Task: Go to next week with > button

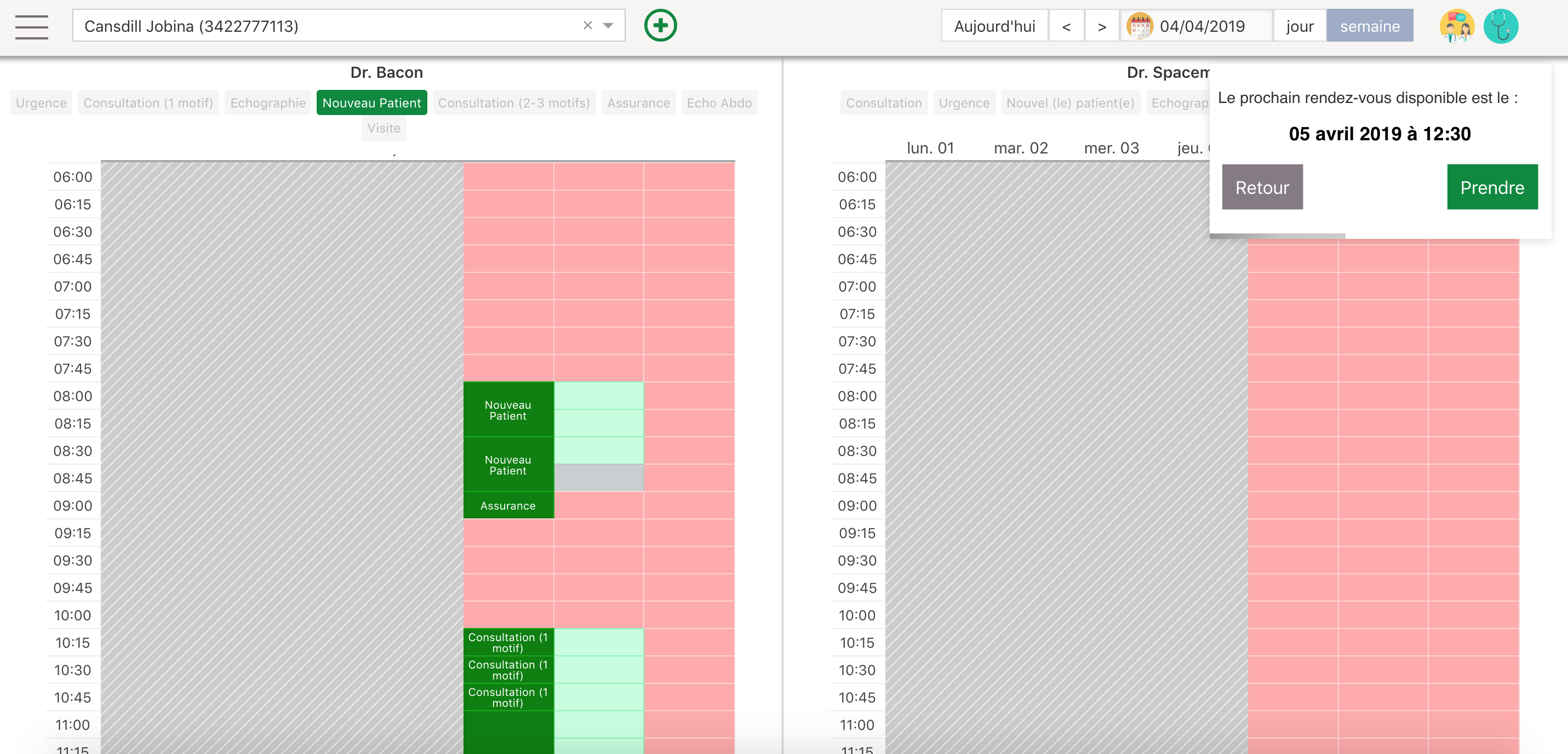Action: (x=1102, y=26)
